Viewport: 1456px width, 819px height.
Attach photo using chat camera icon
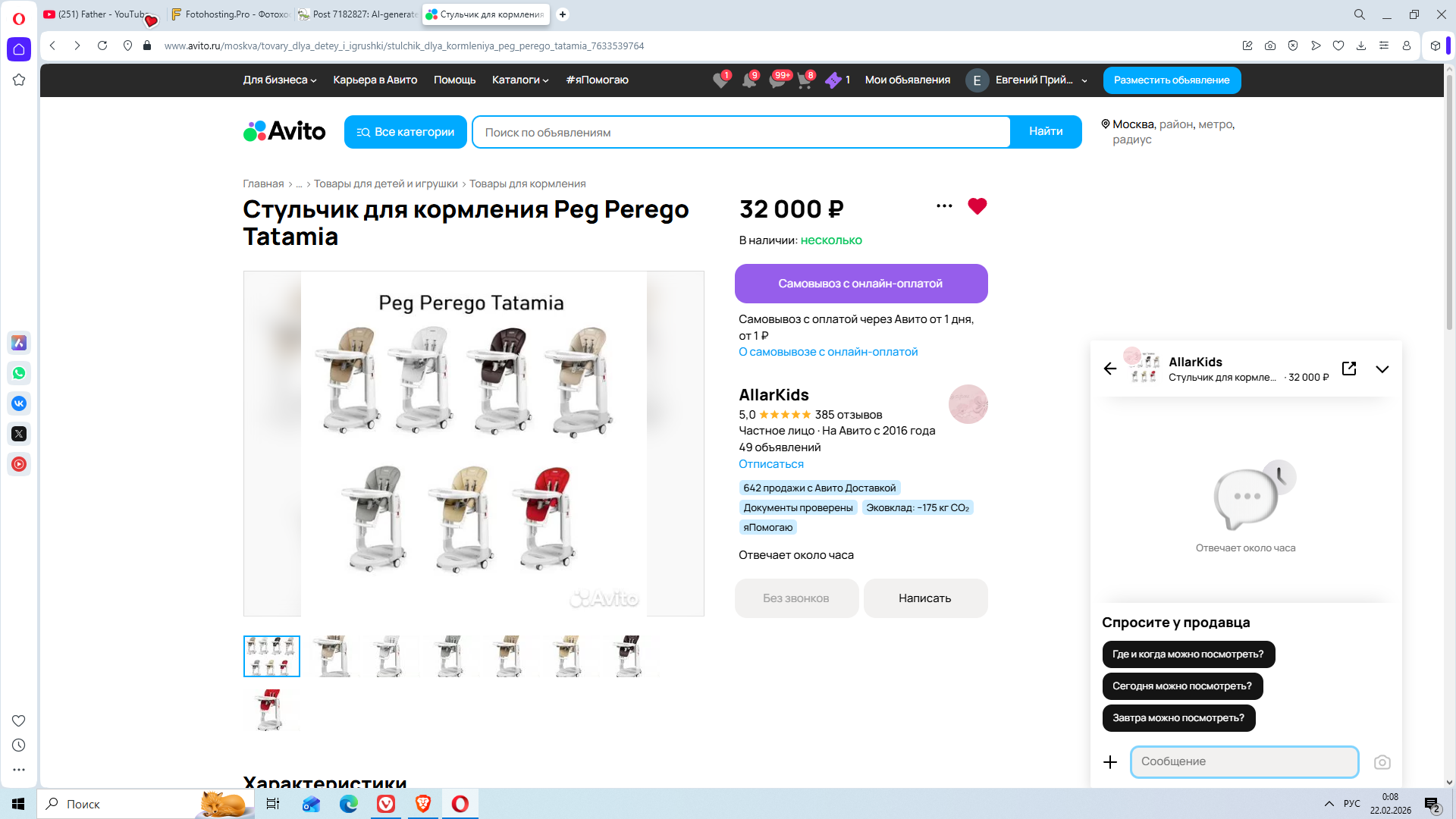click(1382, 762)
